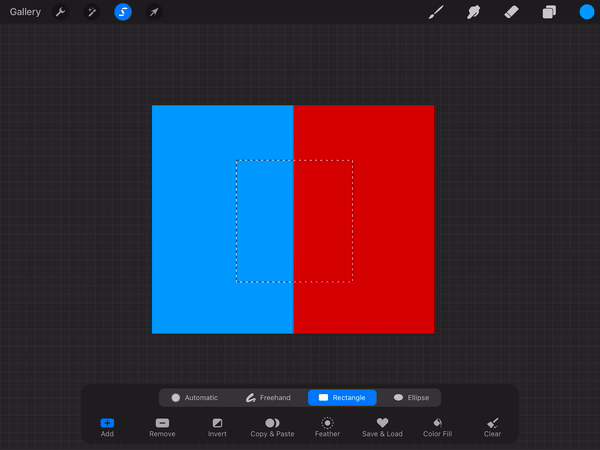This screenshot has width=600, height=450.
Task: Activate the Transform arrow tool
Action: (153, 12)
